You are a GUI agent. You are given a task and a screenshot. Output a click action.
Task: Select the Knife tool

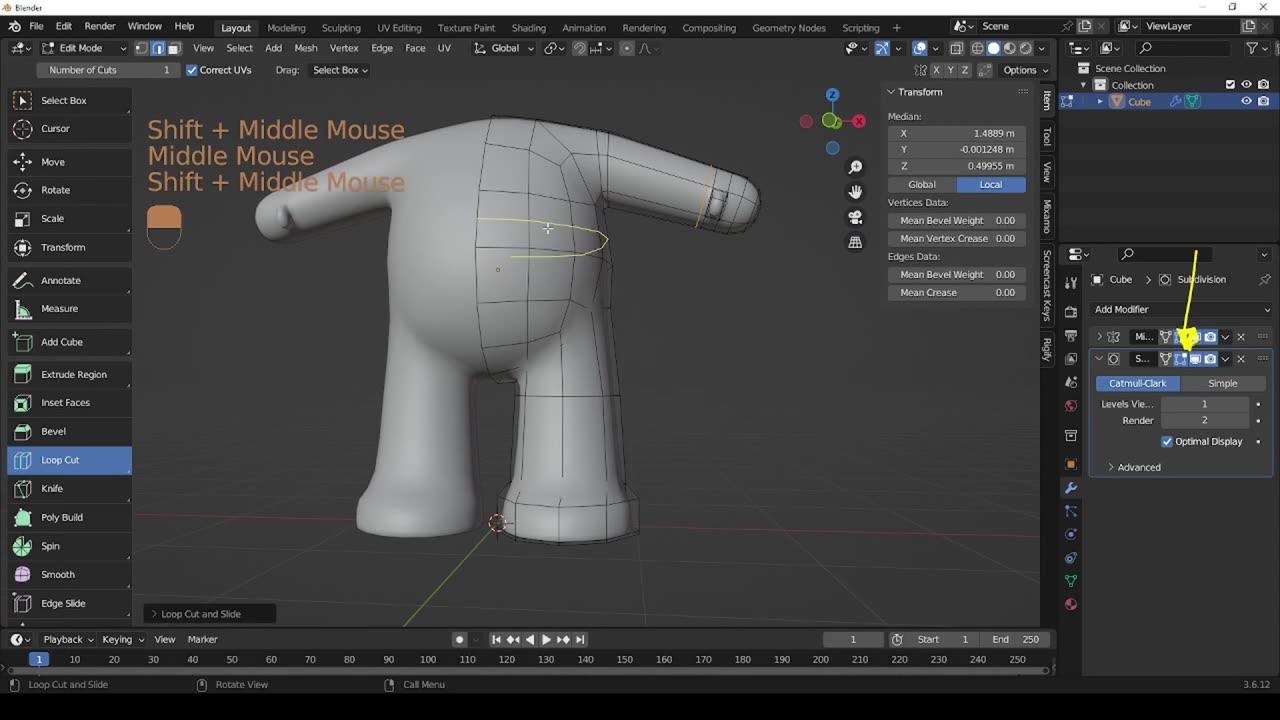(69, 488)
